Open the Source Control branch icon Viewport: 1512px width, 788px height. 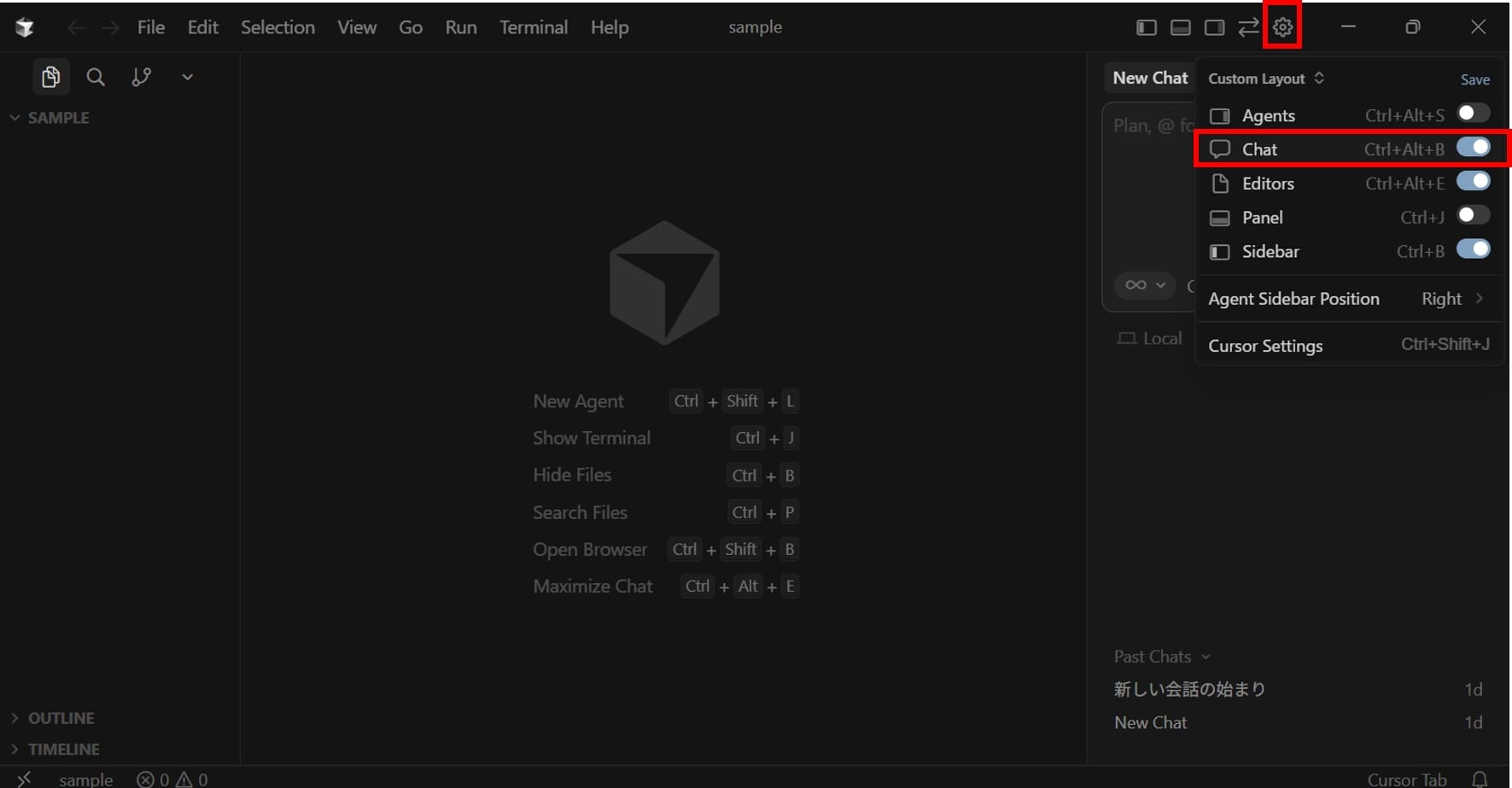[x=142, y=78]
